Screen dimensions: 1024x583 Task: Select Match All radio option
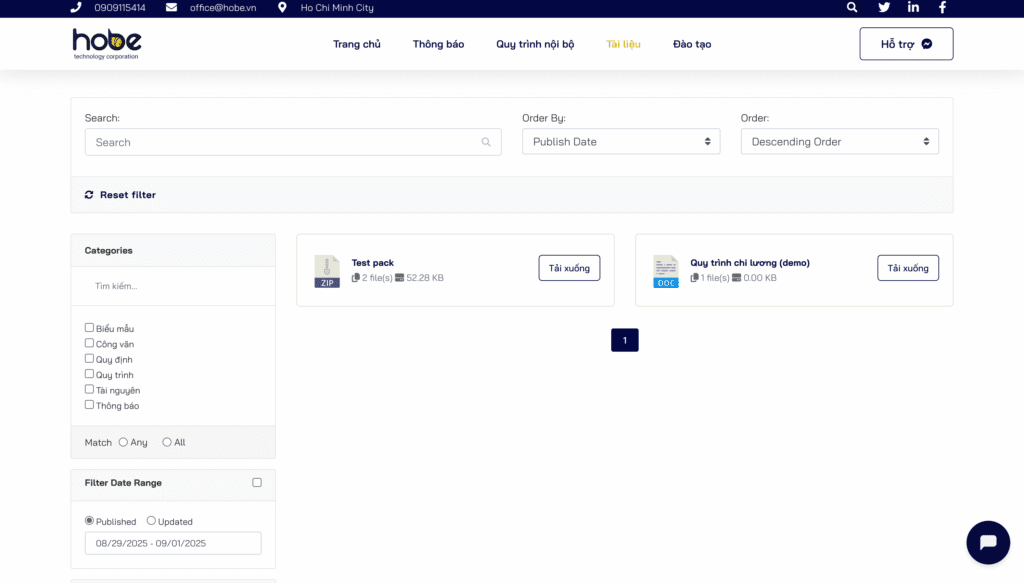(167, 442)
